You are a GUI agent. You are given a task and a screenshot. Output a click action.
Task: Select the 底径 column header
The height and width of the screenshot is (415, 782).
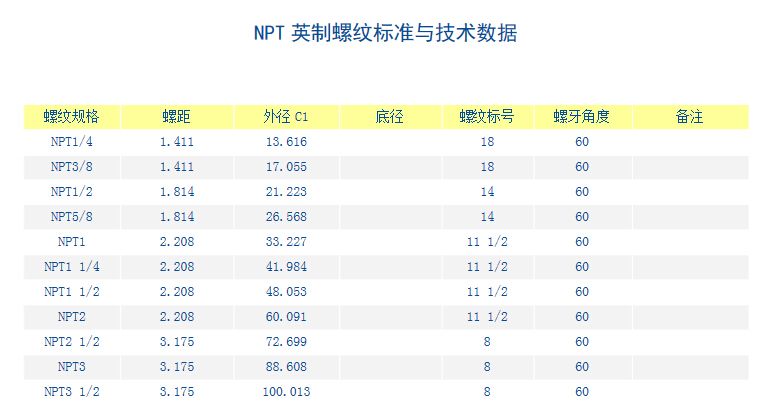[389, 117]
